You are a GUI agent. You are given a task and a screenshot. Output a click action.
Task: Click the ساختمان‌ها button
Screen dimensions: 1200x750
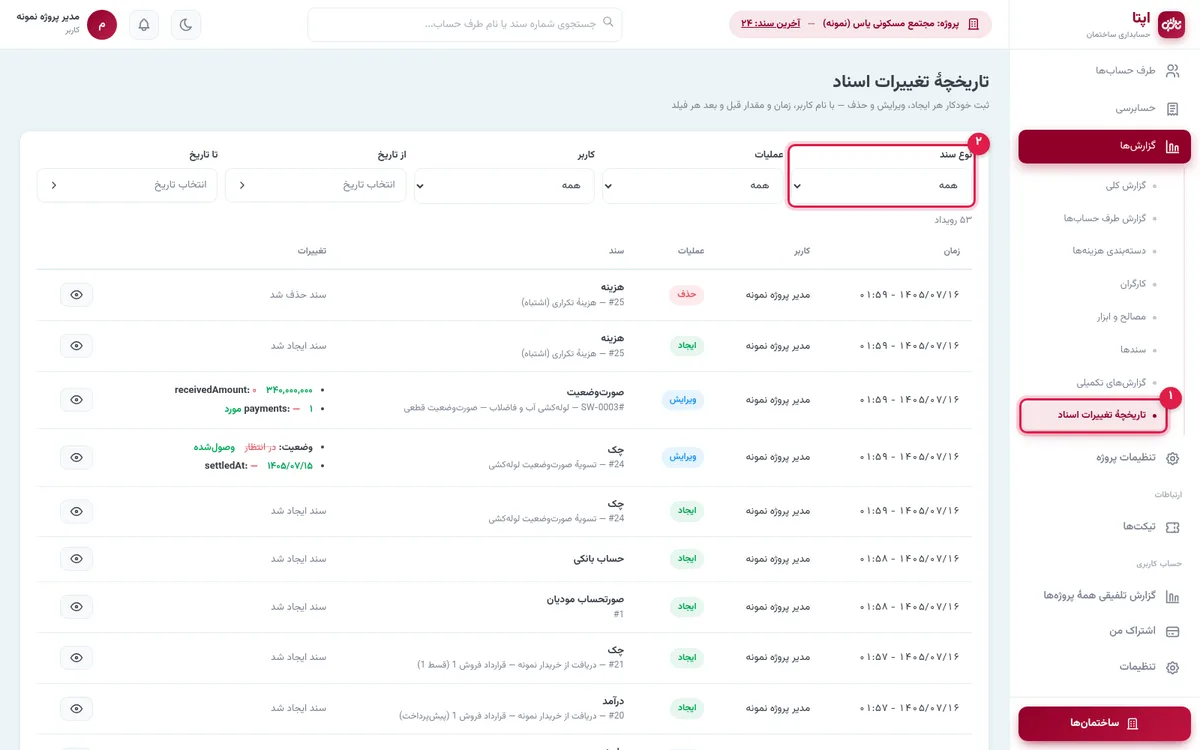coord(1104,723)
